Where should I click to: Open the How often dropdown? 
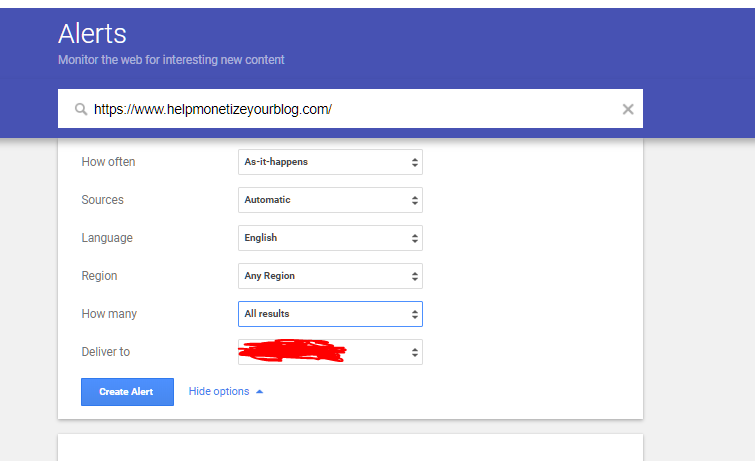(x=330, y=162)
